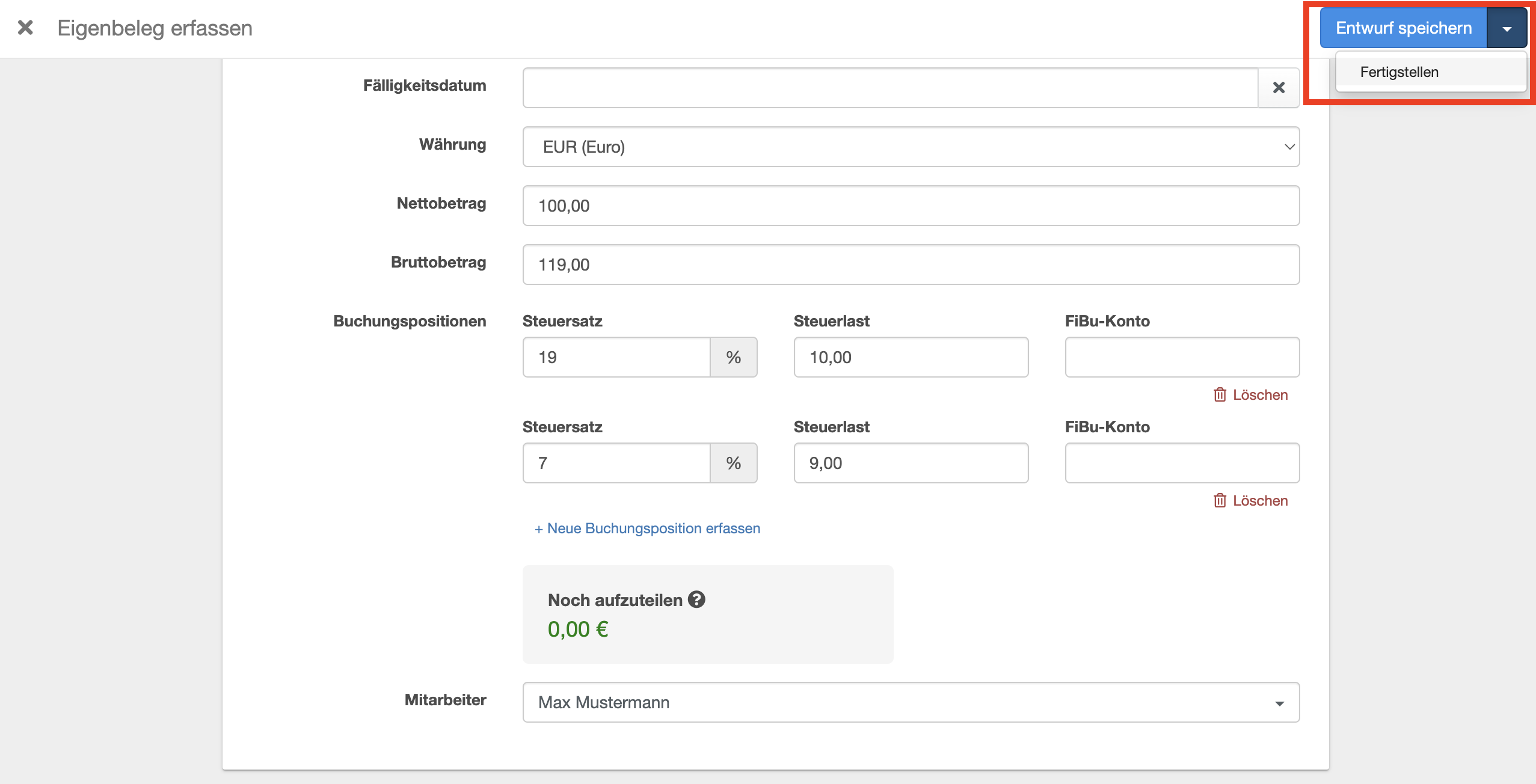The width and height of the screenshot is (1536, 784).
Task: Click the Steuerlast field showing 10,00
Action: [911, 357]
